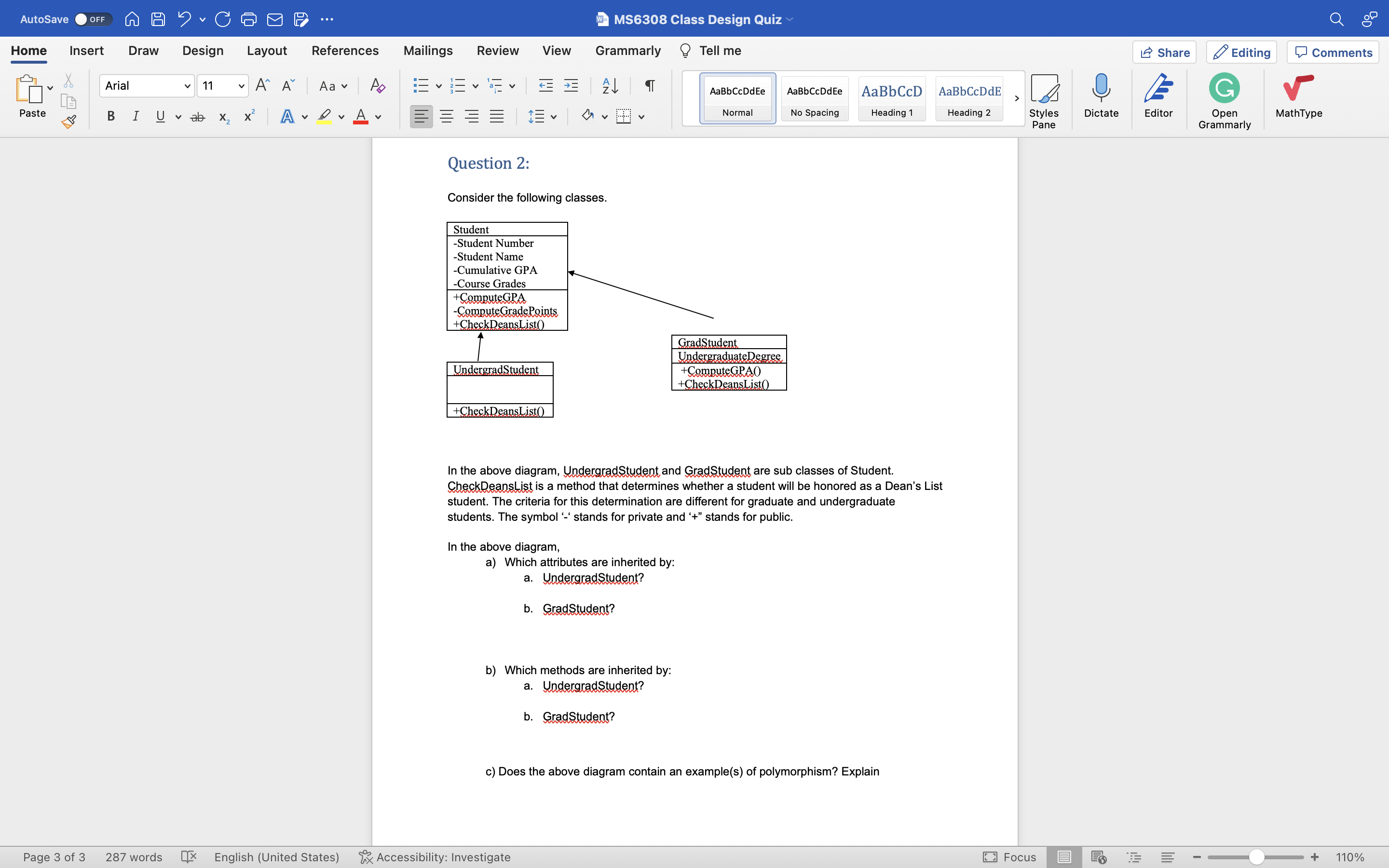Toggle Bold formatting on
The height and width of the screenshot is (868, 1389).
point(110,117)
